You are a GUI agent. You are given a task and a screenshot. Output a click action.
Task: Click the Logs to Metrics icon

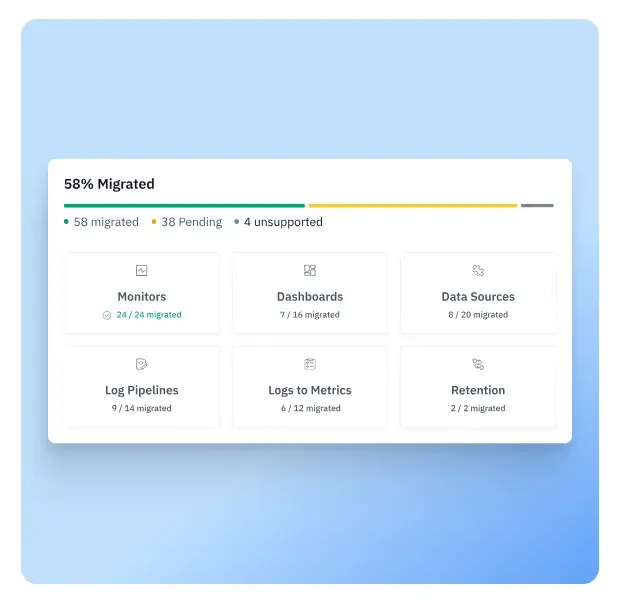tap(310, 364)
